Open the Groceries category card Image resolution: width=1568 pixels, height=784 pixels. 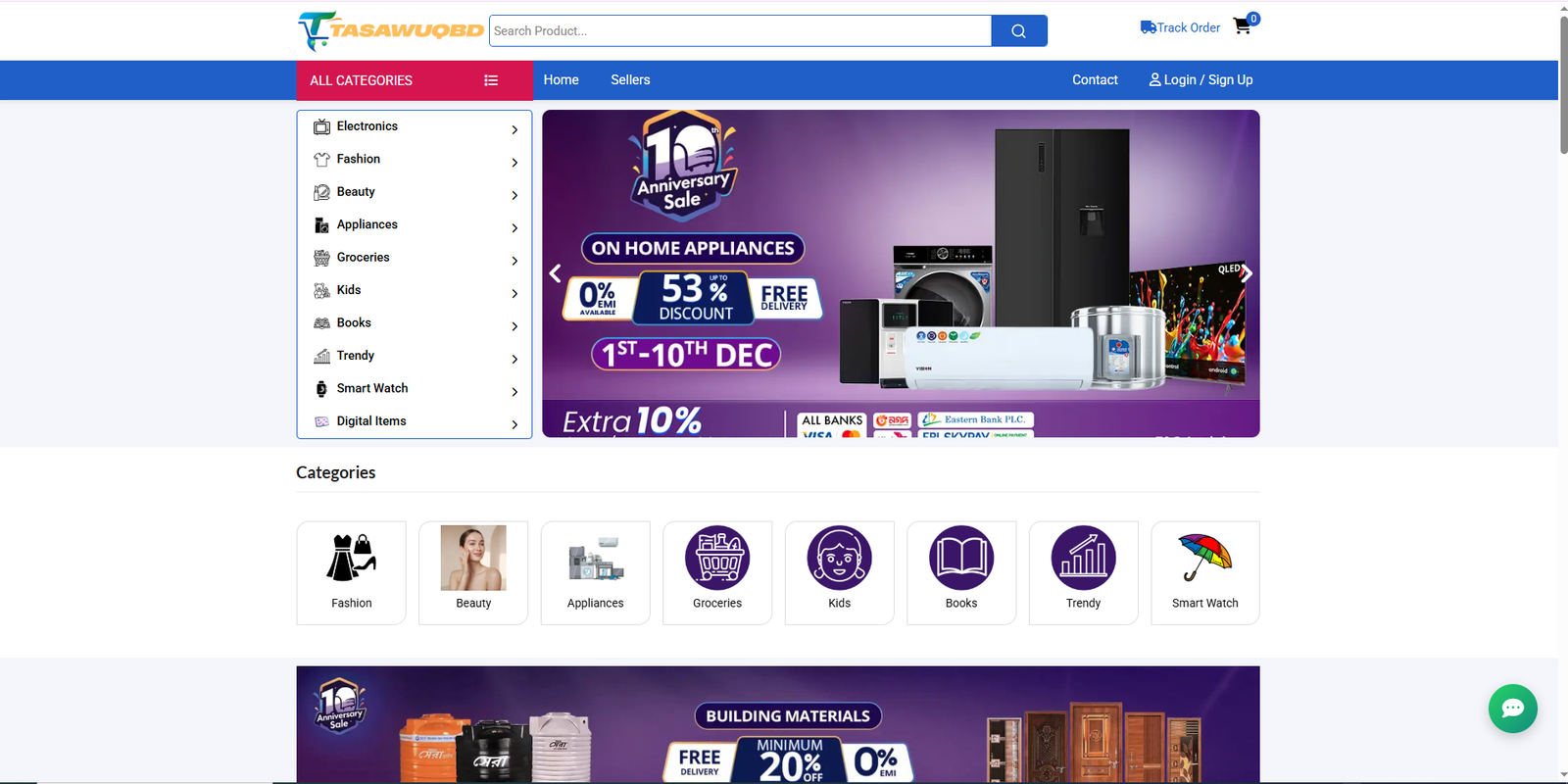click(717, 572)
